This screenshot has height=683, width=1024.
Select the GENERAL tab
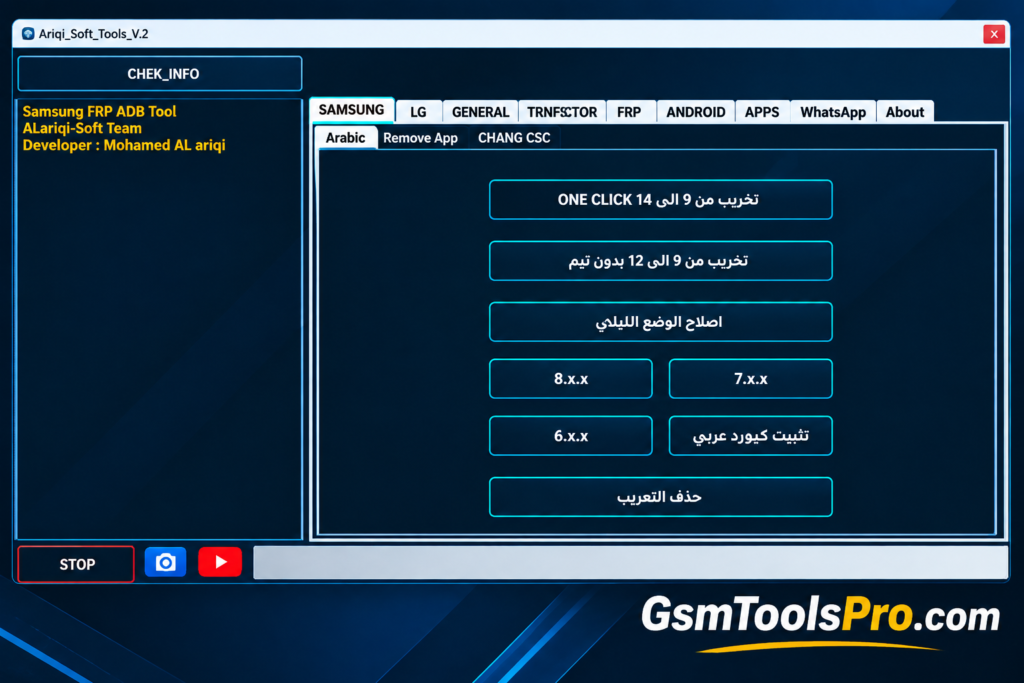(481, 112)
